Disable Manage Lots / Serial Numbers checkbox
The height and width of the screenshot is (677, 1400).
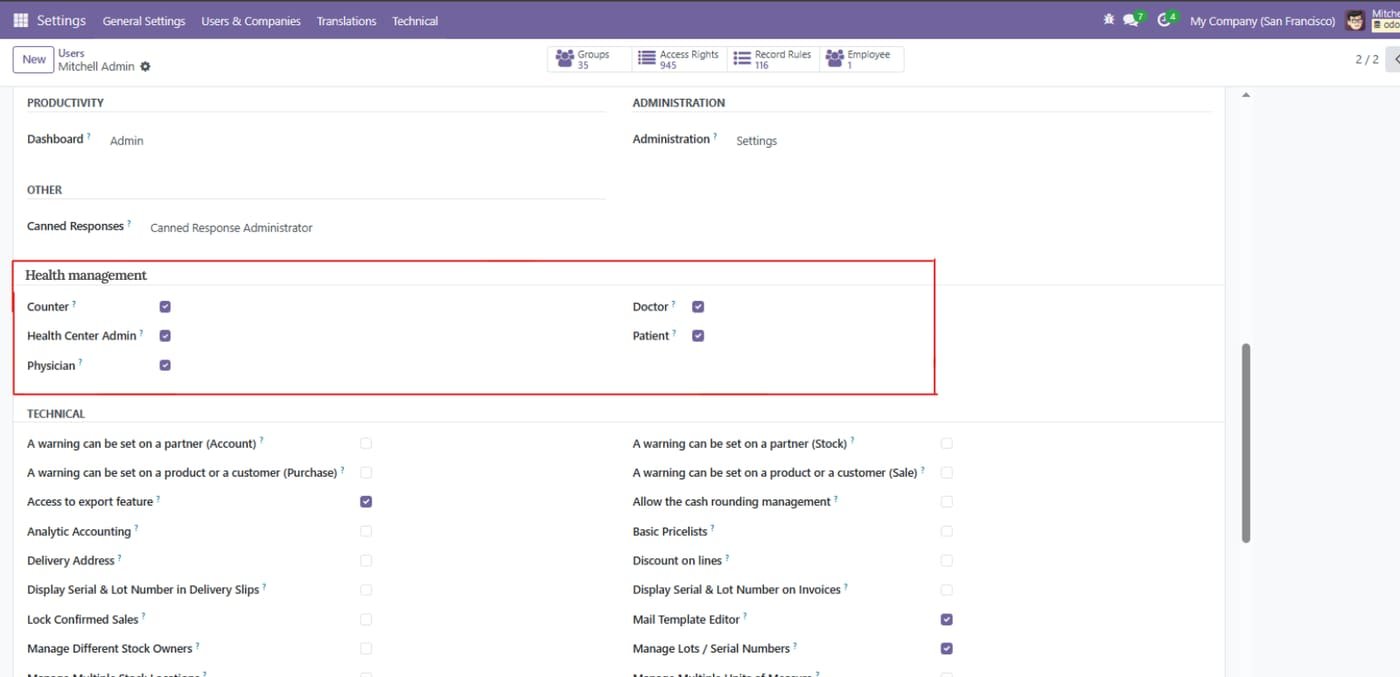point(947,648)
